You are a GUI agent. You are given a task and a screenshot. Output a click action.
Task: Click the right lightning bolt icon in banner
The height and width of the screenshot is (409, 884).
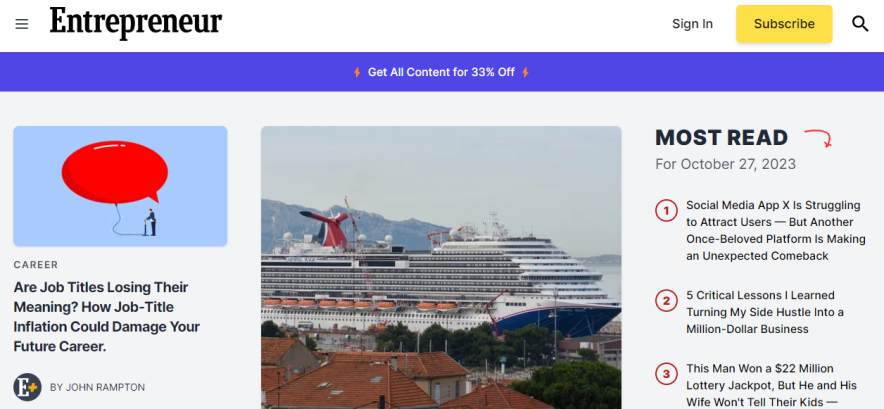pyautogui.click(x=525, y=72)
